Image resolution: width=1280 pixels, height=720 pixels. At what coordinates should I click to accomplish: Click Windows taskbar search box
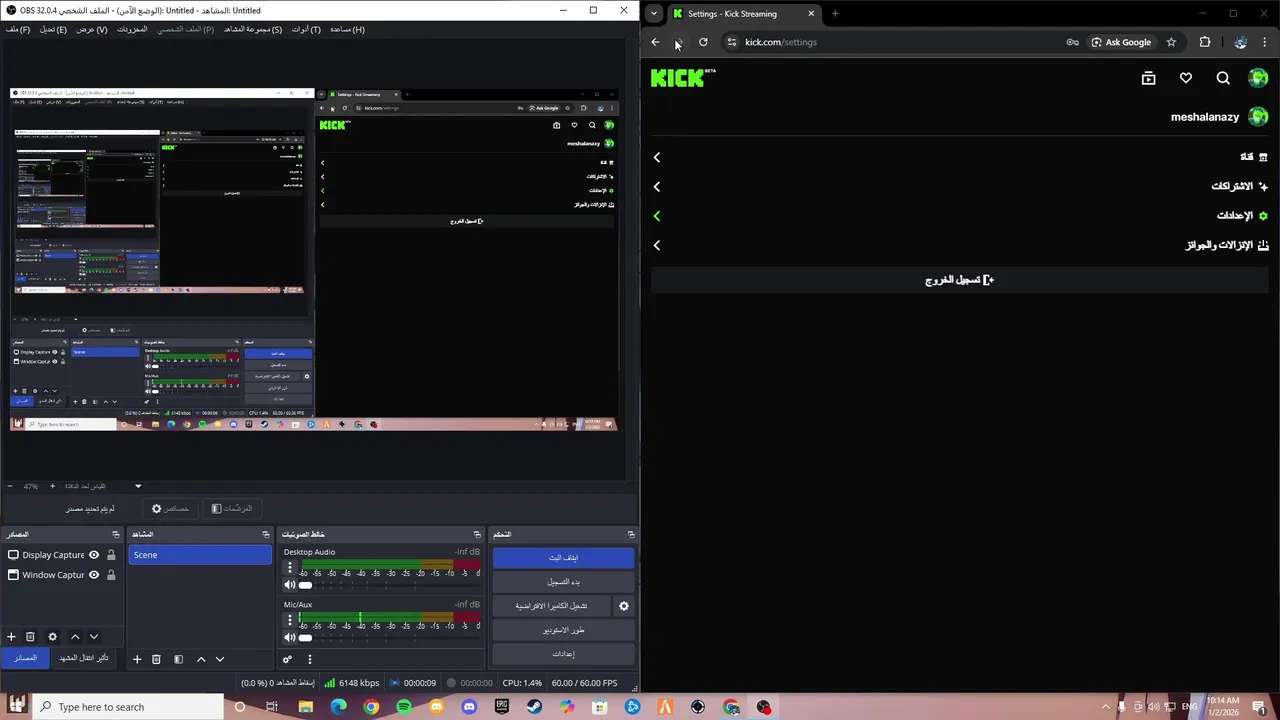point(129,707)
